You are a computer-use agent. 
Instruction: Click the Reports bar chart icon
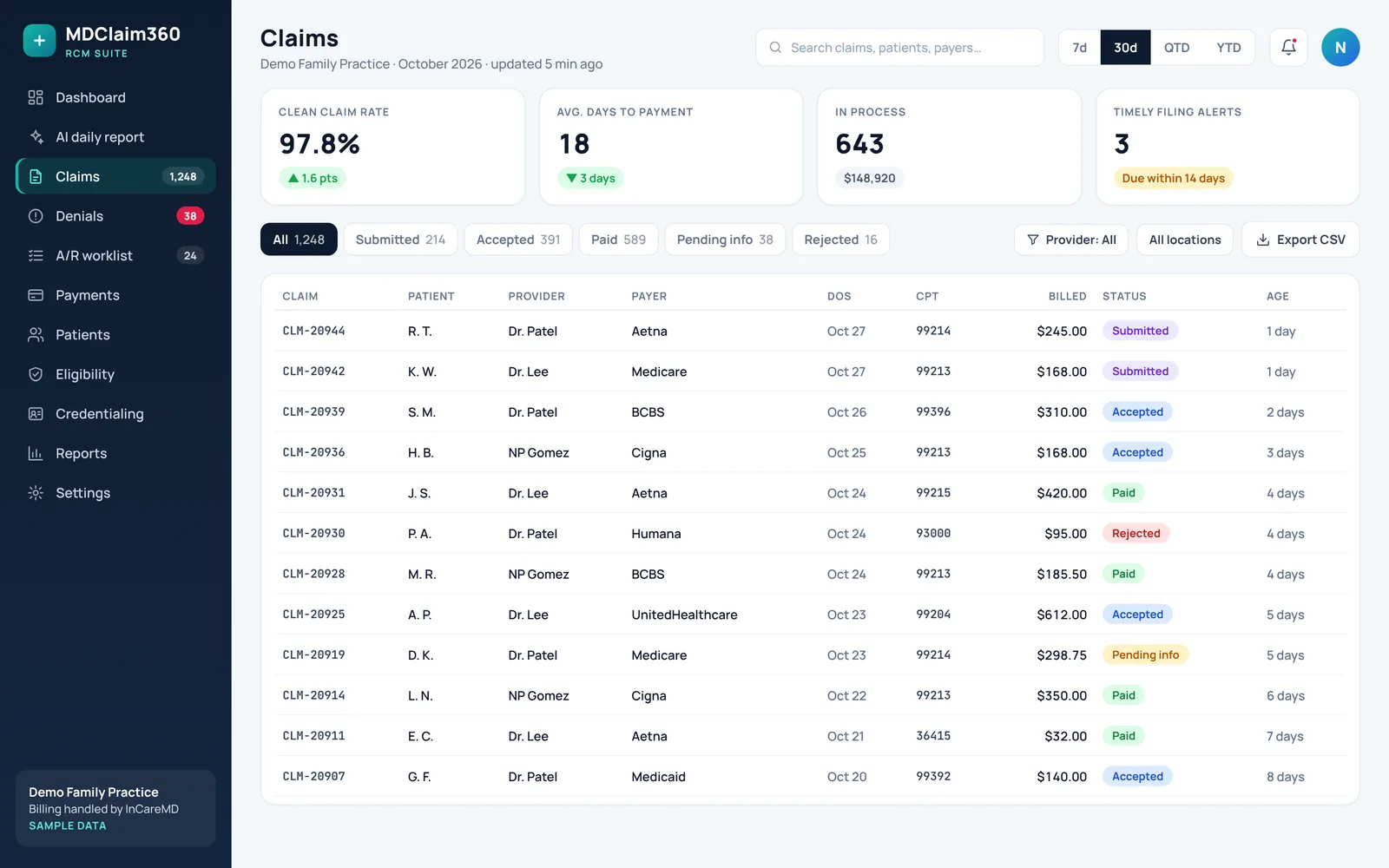tap(36, 453)
